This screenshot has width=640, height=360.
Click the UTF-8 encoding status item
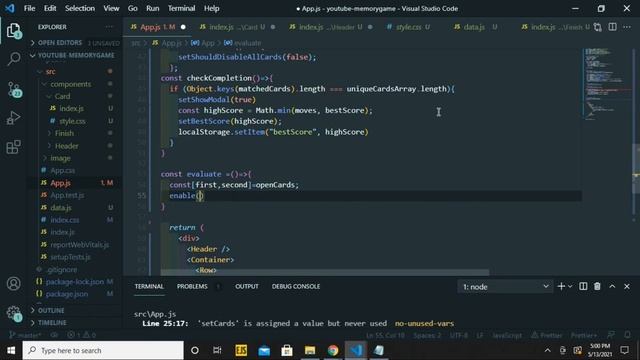(x=459, y=335)
